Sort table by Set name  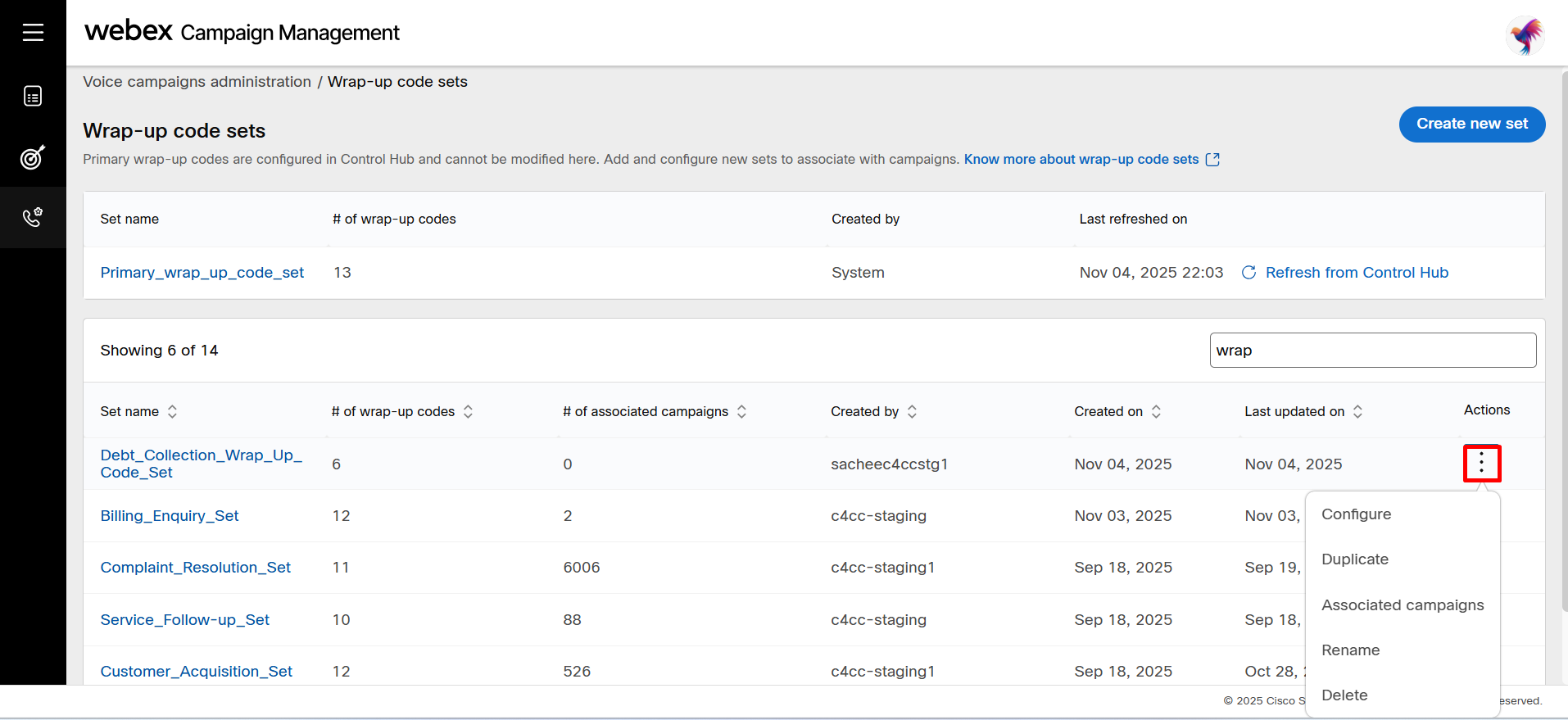(x=172, y=412)
